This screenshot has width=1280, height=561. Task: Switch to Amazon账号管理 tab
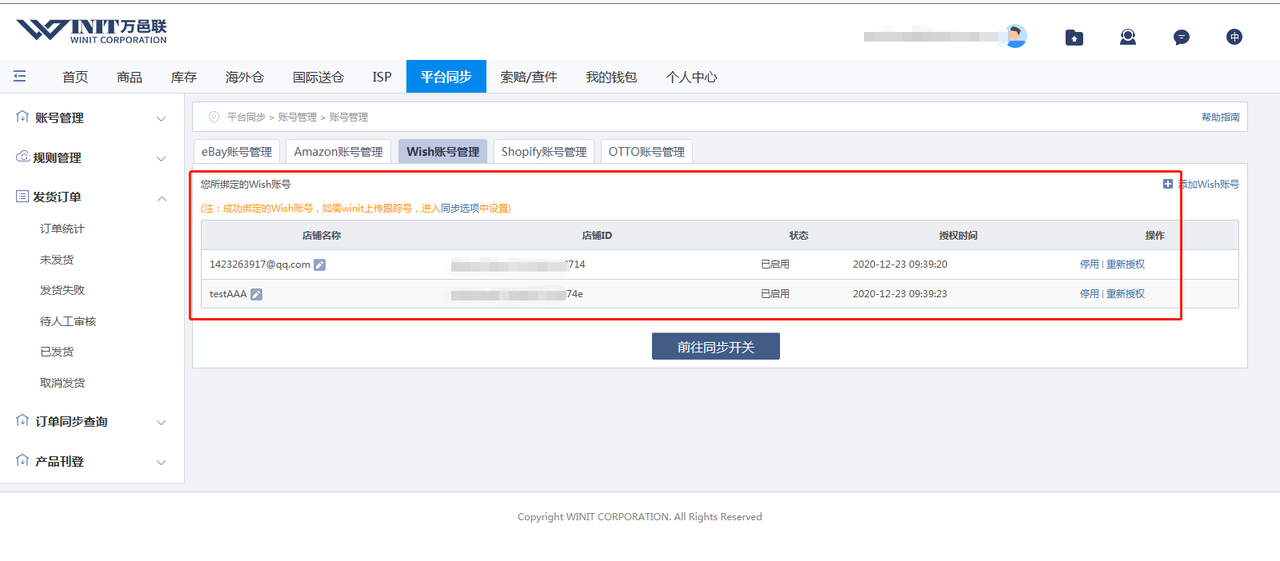point(338,152)
